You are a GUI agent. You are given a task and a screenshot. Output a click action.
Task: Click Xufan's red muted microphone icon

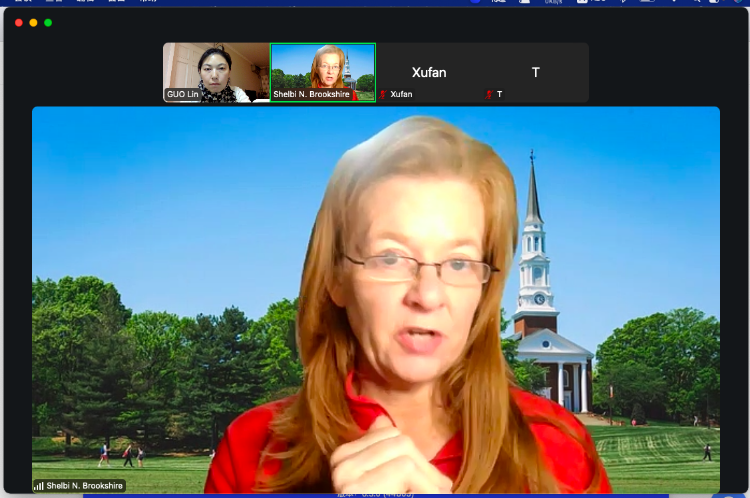pyautogui.click(x=383, y=95)
